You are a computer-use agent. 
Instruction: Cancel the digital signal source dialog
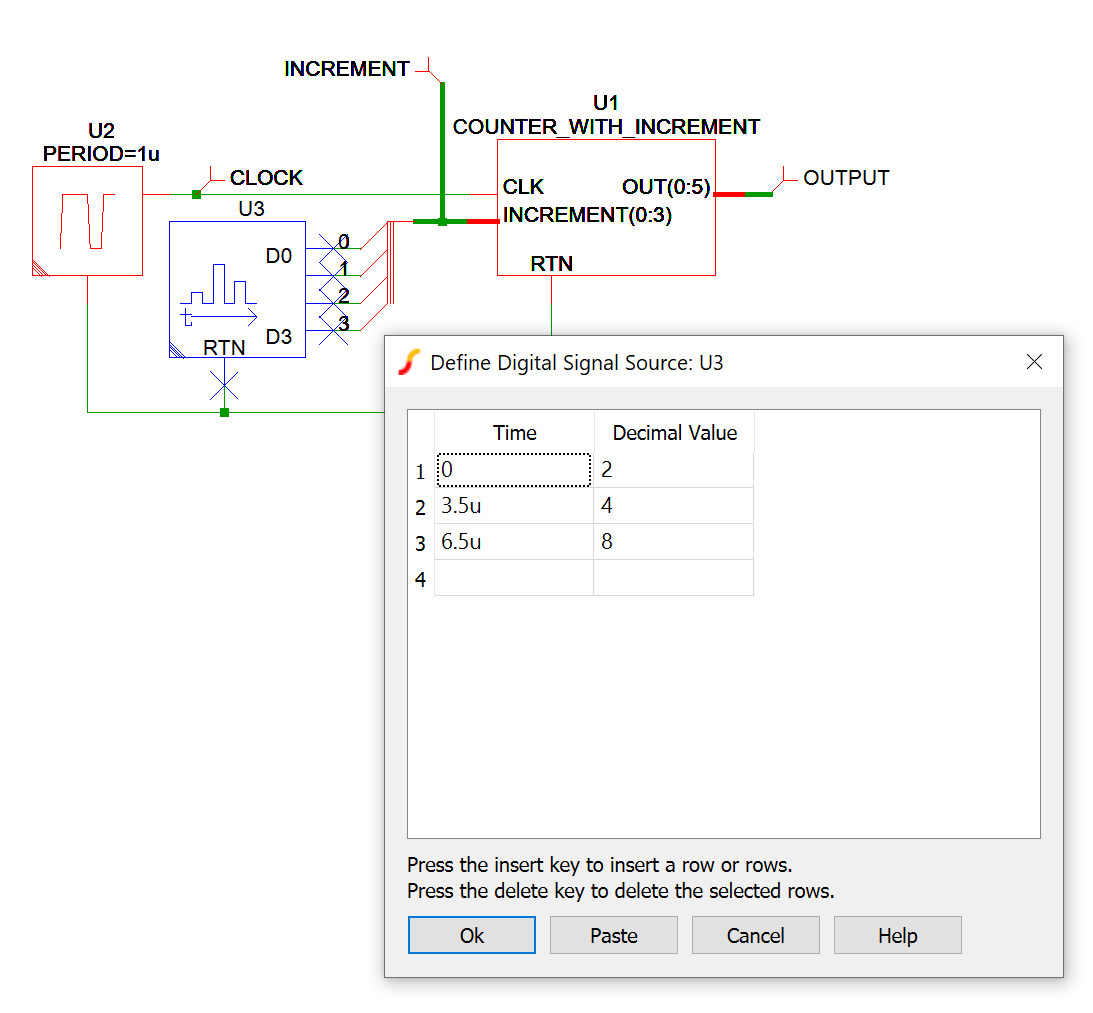(755, 935)
